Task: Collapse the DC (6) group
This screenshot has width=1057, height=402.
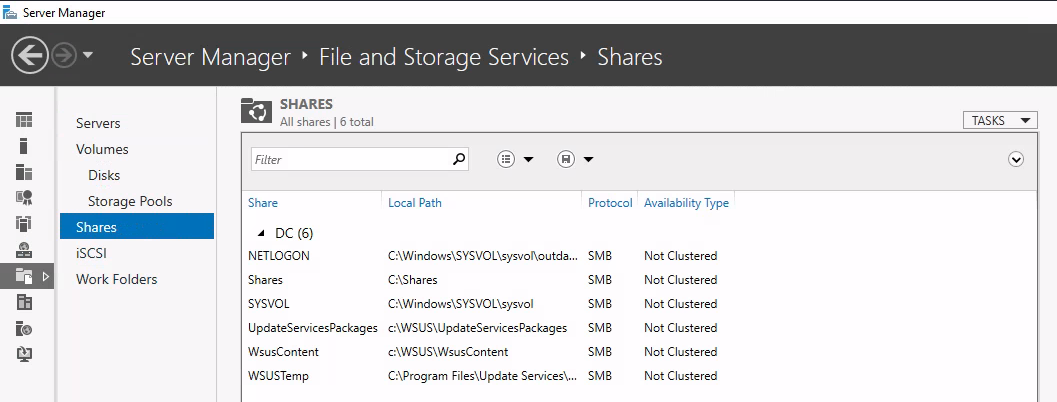Action: click(x=261, y=233)
